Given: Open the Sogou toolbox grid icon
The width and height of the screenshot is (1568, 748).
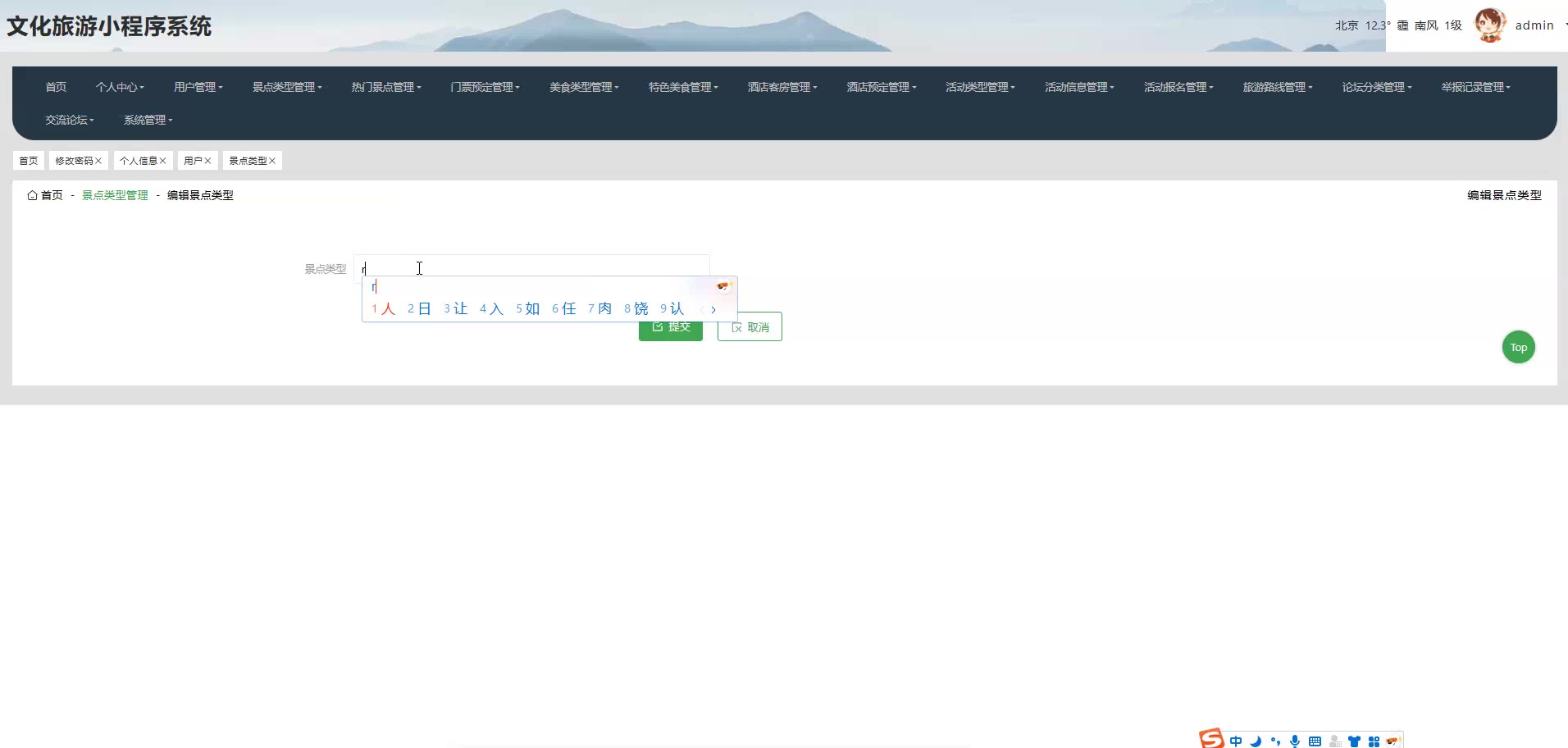Looking at the screenshot, I should (1374, 741).
